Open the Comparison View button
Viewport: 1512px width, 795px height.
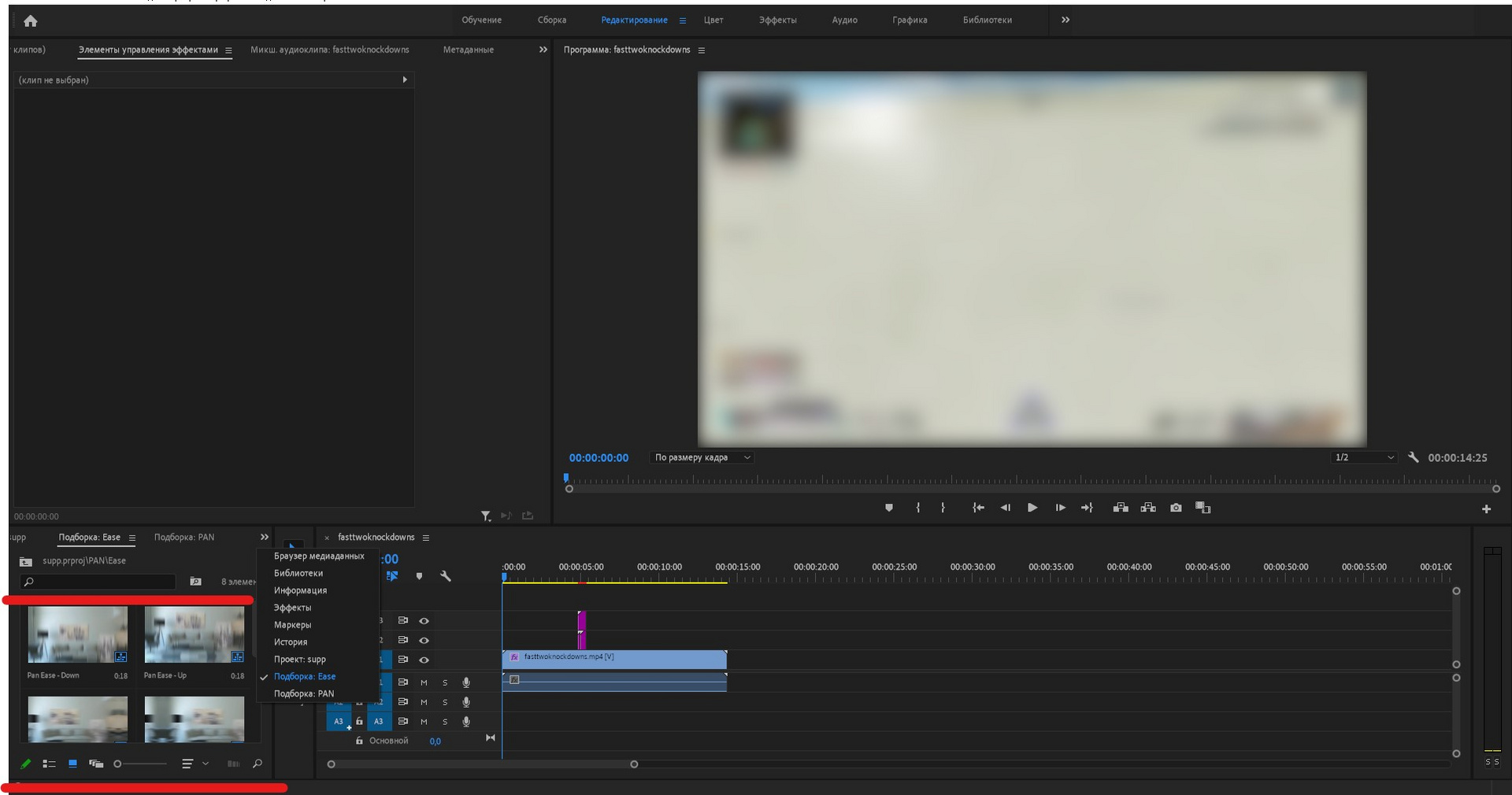pyautogui.click(x=1203, y=508)
